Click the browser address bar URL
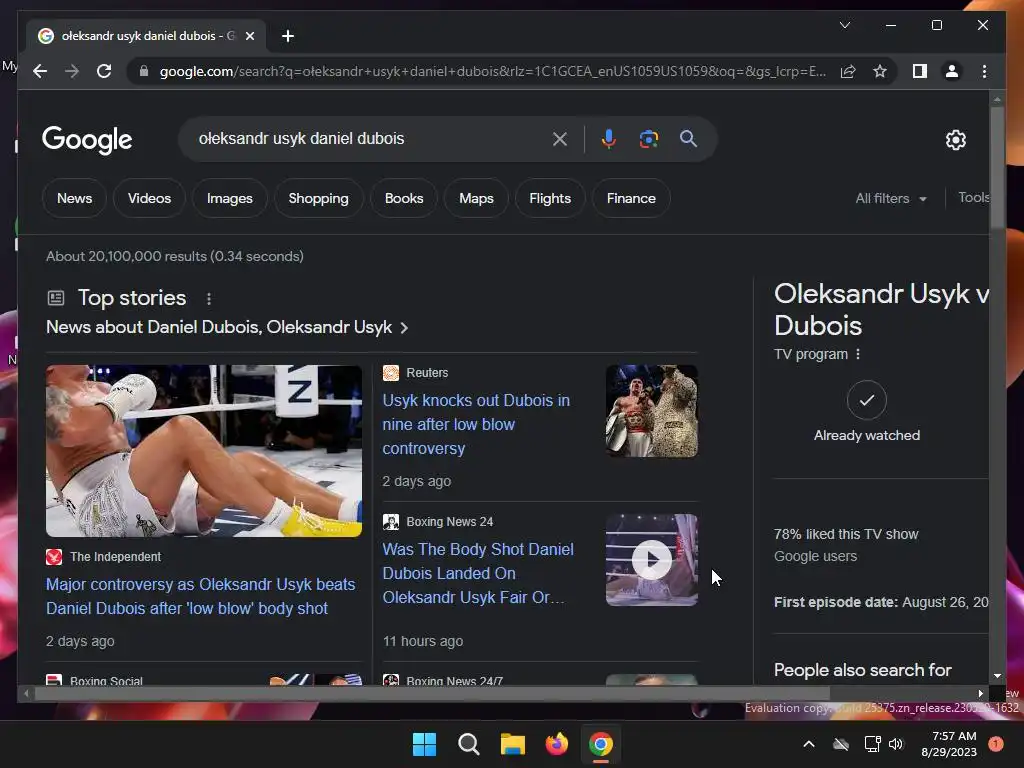Image resolution: width=1024 pixels, height=768 pixels. (492, 71)
